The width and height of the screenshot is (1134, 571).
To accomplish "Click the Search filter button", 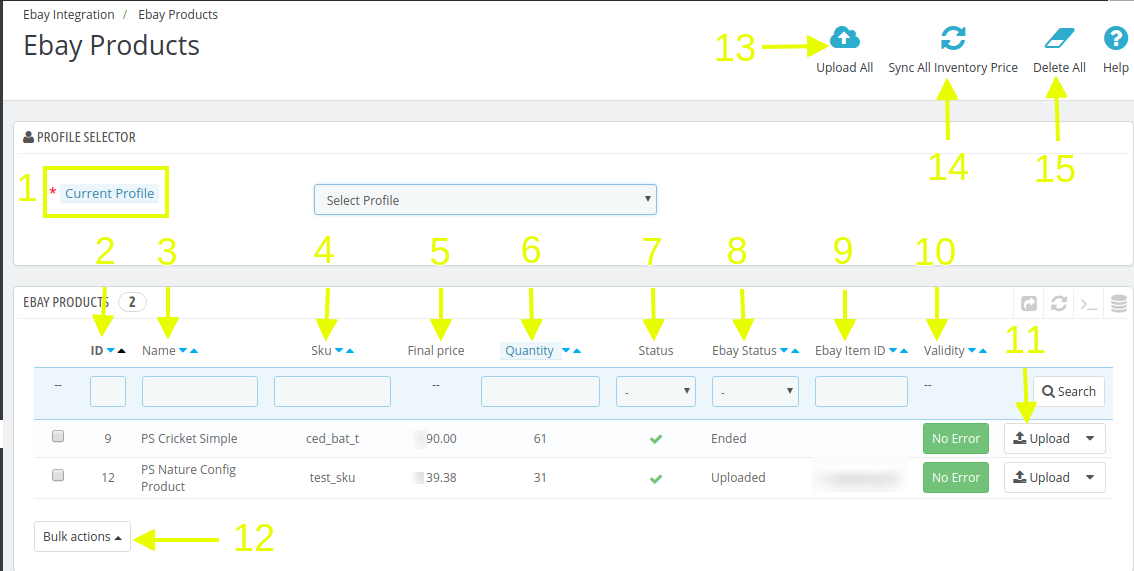I will 1069,391.
